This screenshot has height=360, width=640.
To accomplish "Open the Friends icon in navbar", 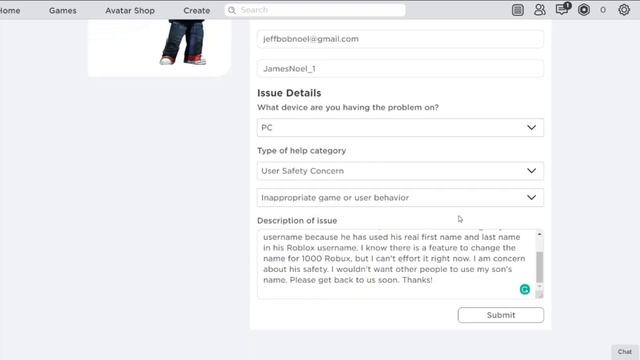I will [x=540, y=10].
